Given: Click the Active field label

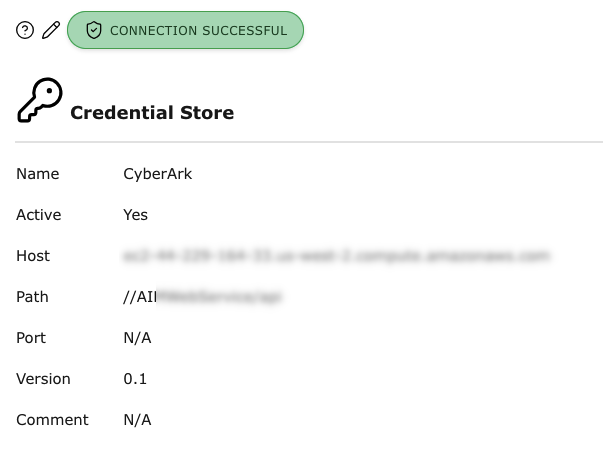Looking at the screenshot, I should coord(39,215).
